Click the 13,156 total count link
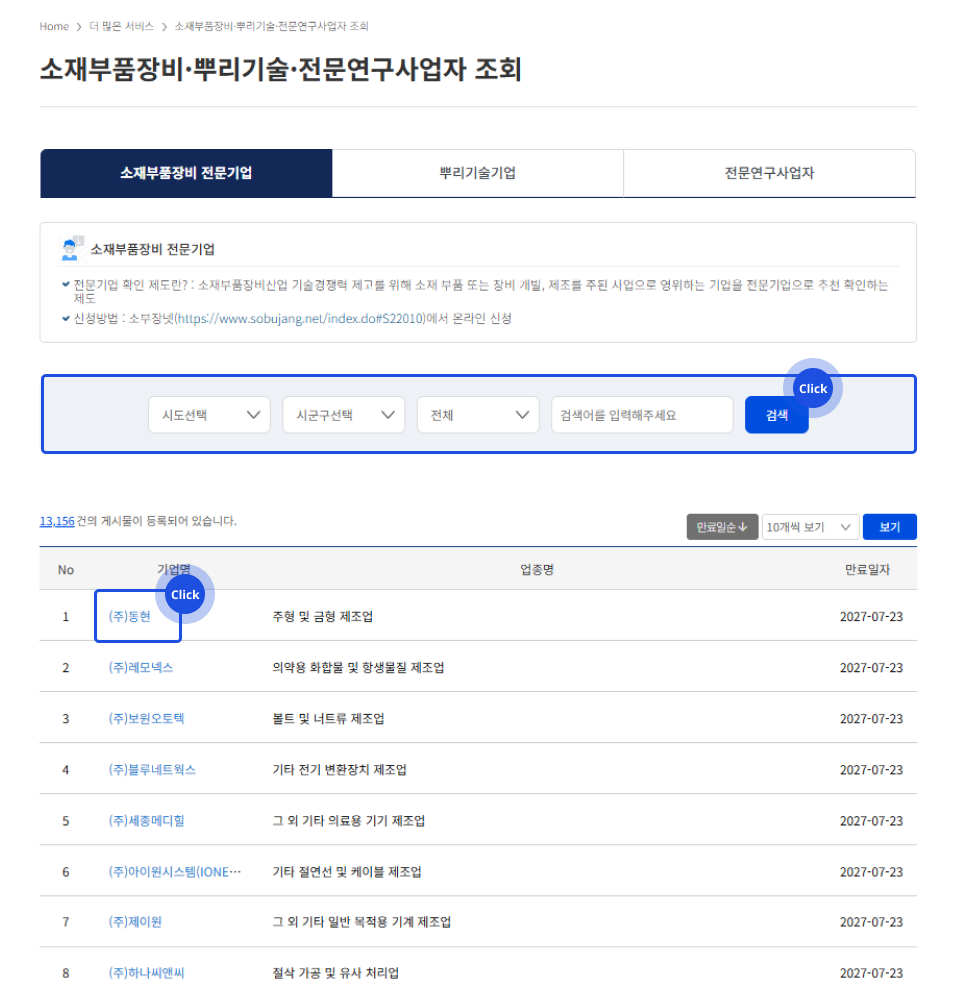The height and width of the screenshot is (982, 960). [x=57, y=521]
